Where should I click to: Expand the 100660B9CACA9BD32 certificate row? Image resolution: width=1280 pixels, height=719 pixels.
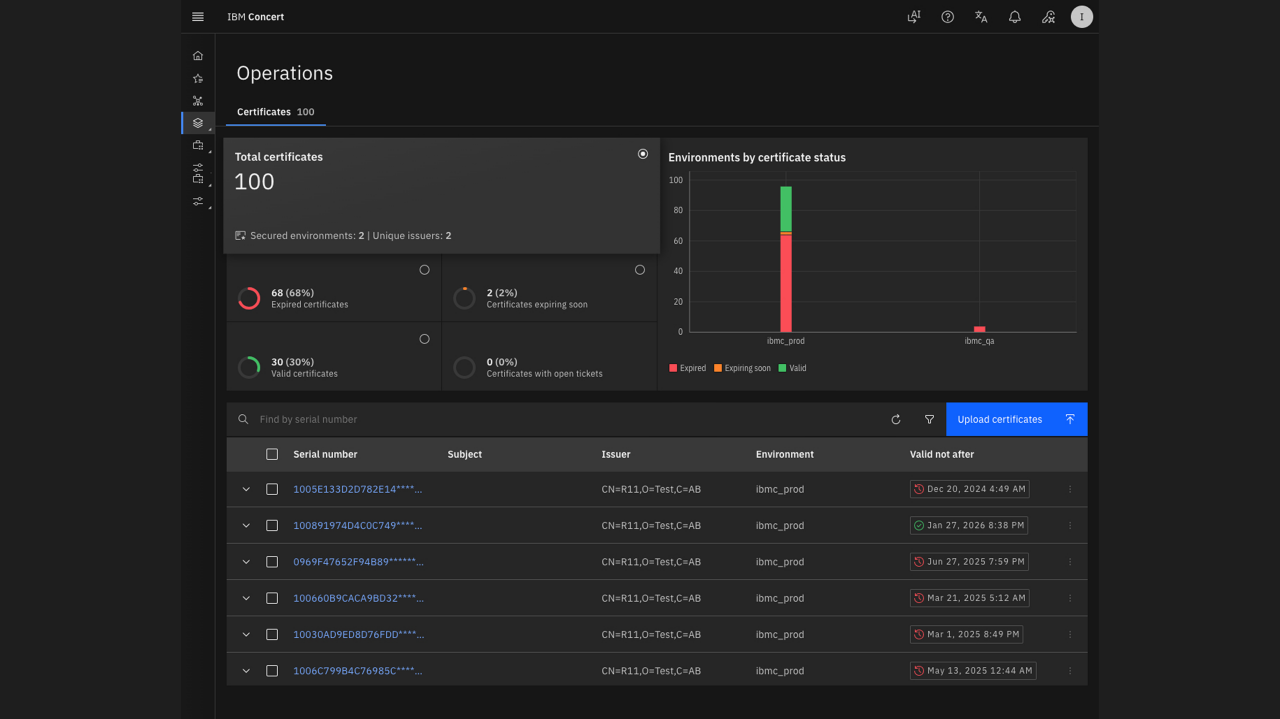point(246,598)
